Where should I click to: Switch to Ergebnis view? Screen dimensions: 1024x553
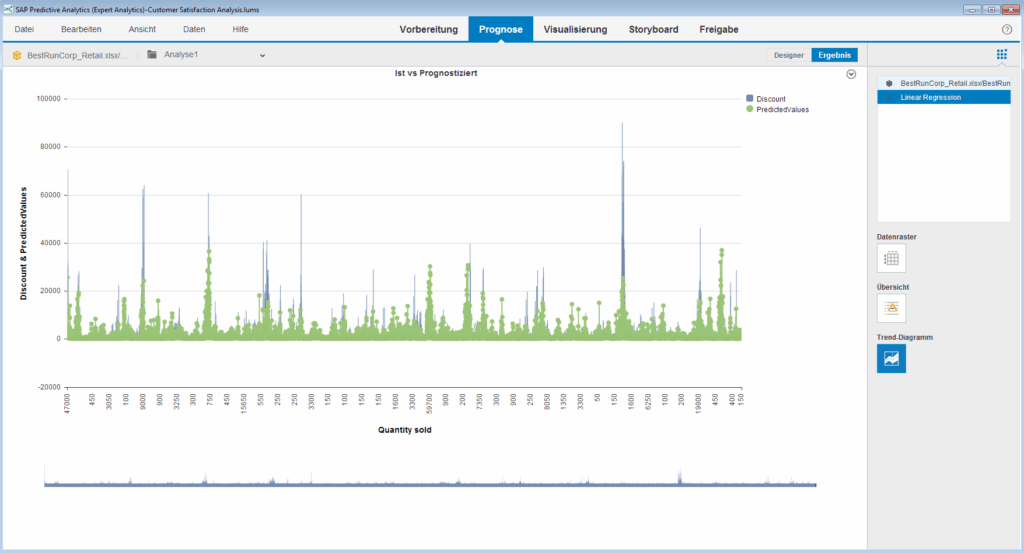click(x=834, y=55)
